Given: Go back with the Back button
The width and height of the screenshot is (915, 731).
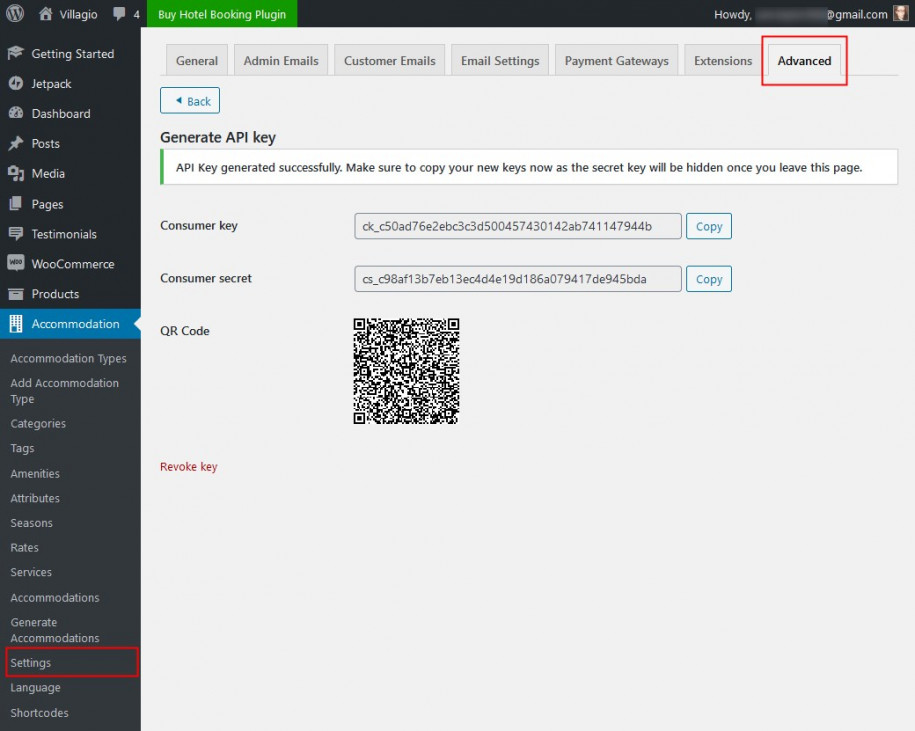Looking at the screenshot, I should click(190, 101).
